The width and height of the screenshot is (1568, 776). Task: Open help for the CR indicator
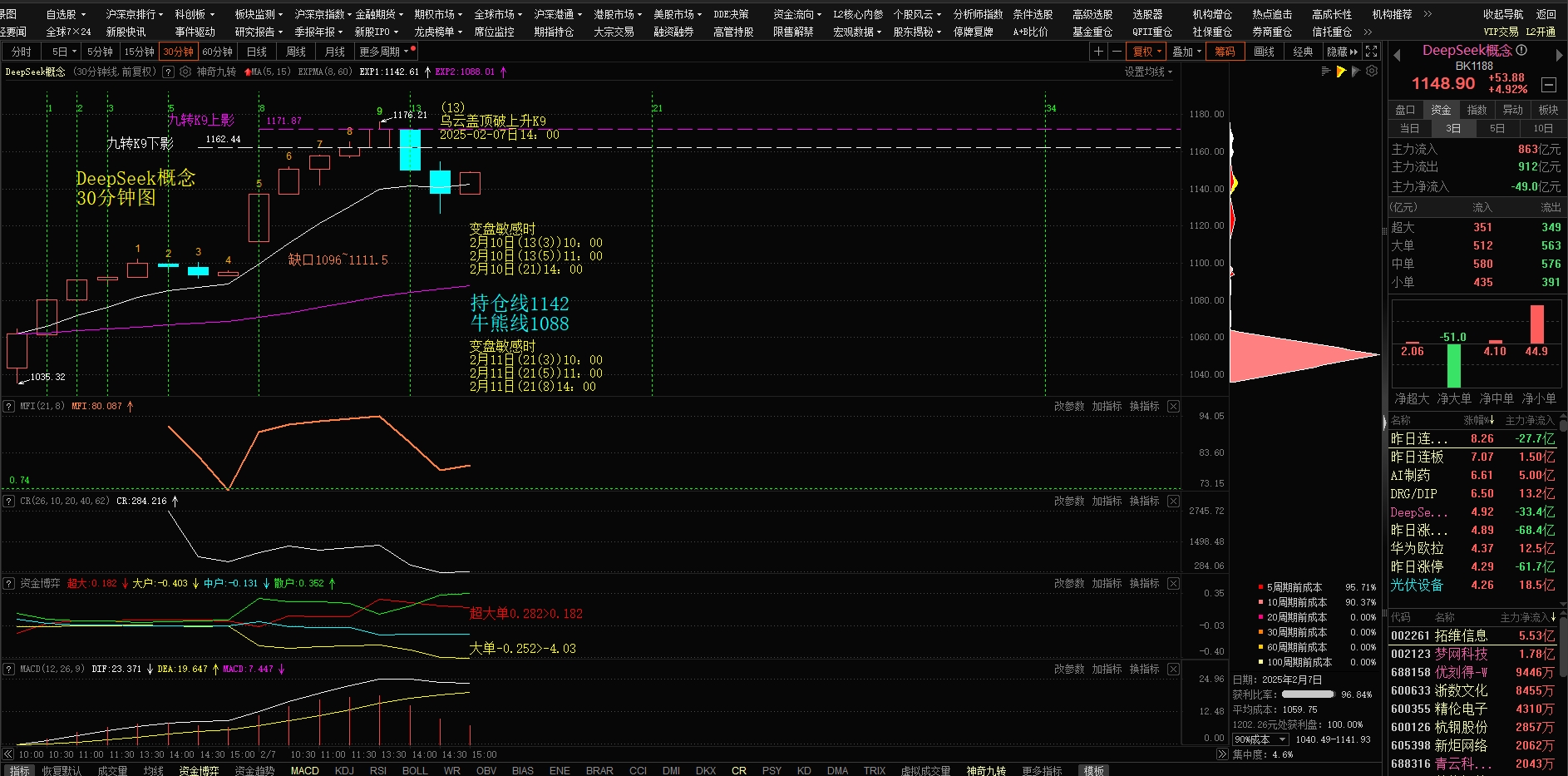(x=8, y=502)
